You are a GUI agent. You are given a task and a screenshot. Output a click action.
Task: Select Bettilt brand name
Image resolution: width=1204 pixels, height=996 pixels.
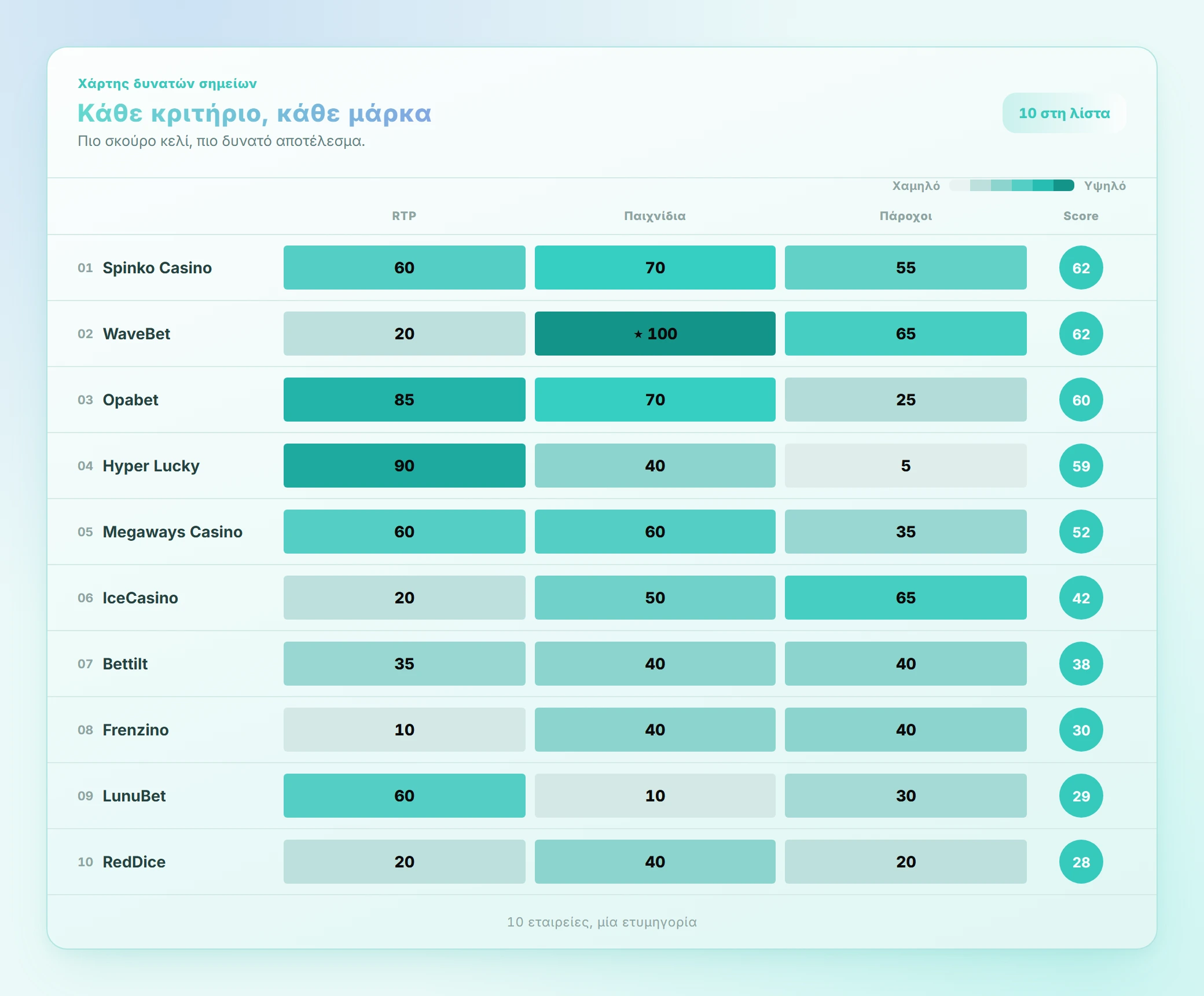pyautogui.click(x=125, y=664)
